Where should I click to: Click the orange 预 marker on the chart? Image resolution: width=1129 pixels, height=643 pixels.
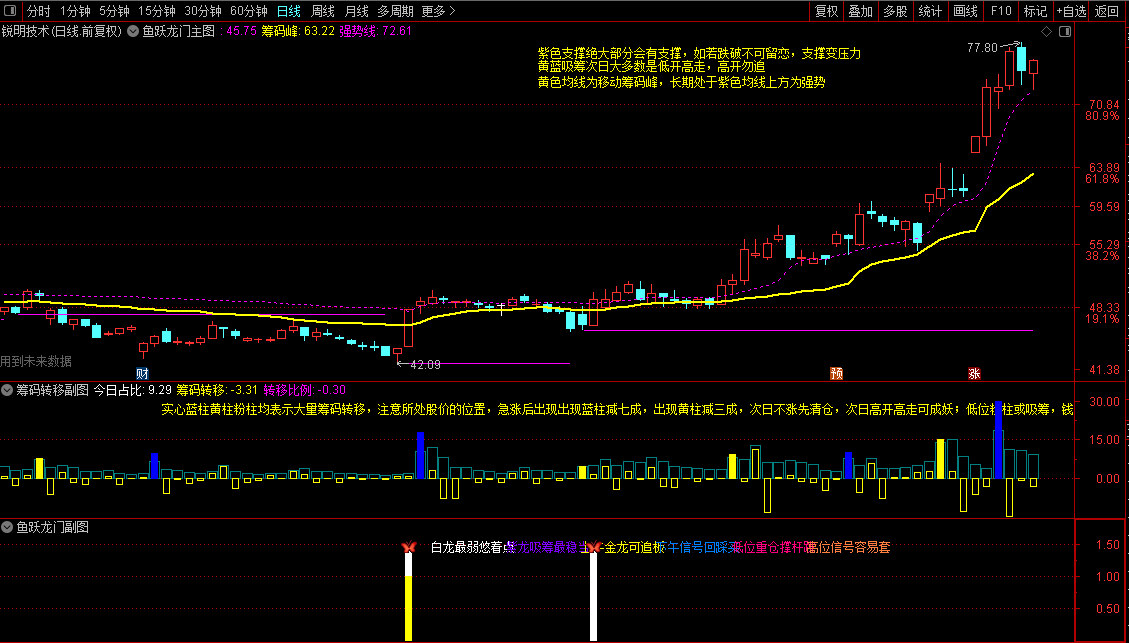836,373
